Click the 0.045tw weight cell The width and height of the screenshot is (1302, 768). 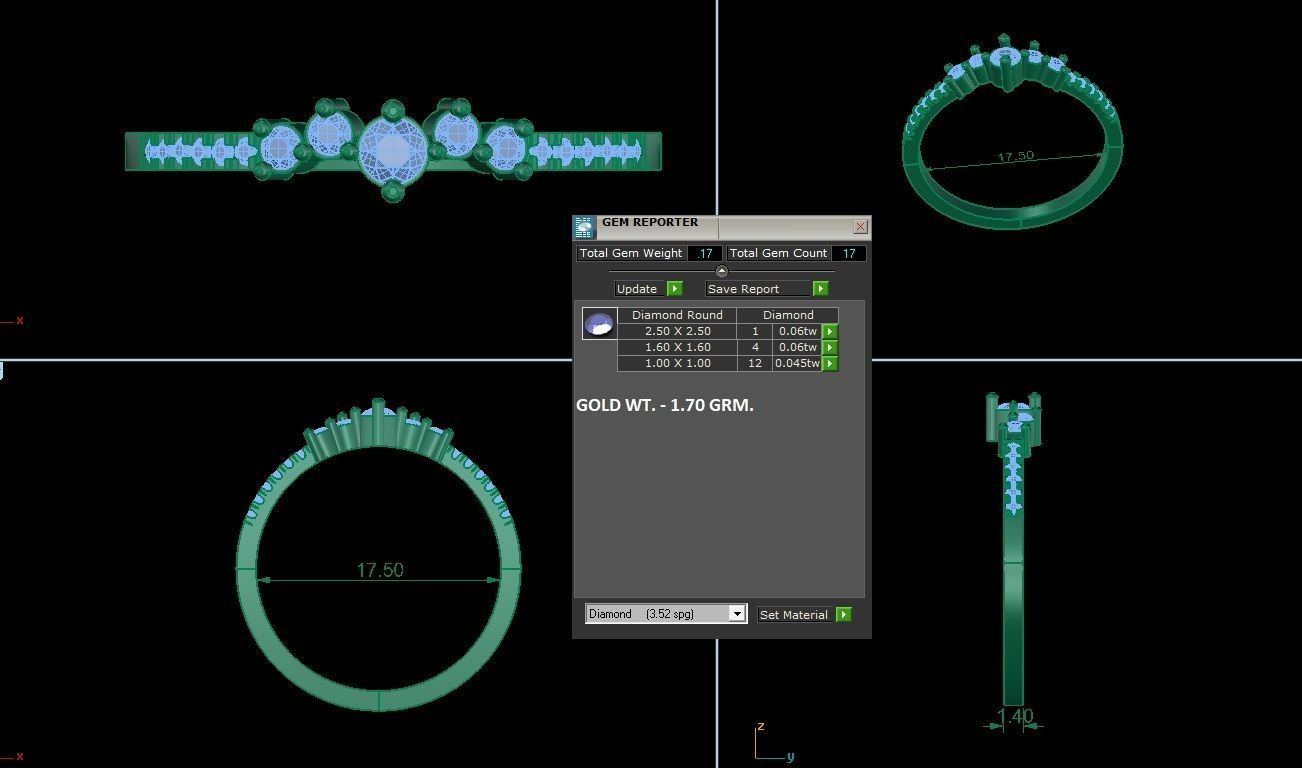point(797,363)
